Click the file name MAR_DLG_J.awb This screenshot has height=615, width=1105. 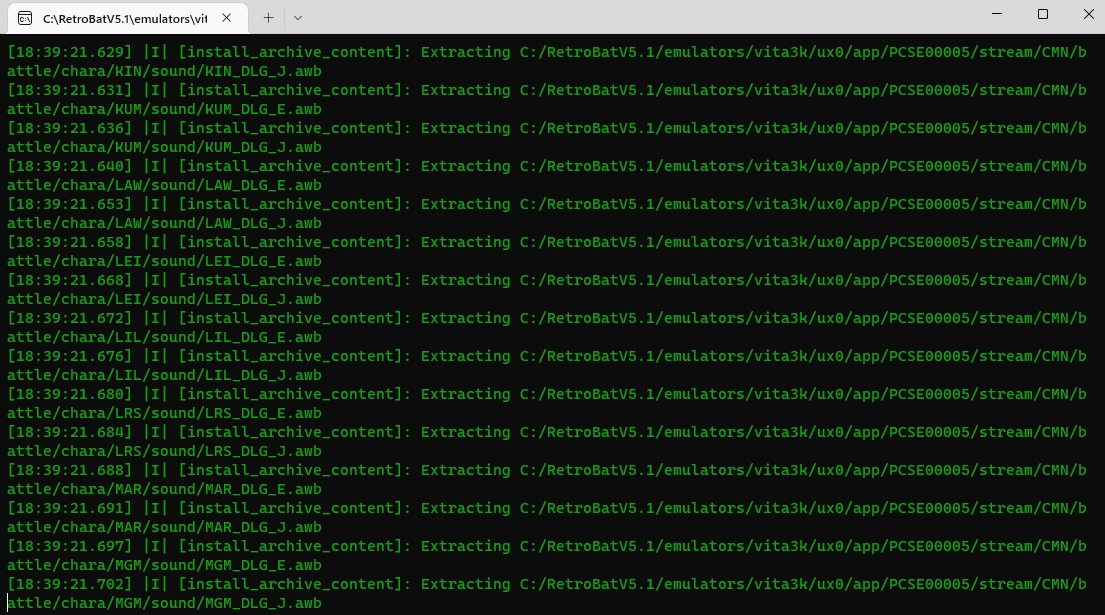point(264,528)
